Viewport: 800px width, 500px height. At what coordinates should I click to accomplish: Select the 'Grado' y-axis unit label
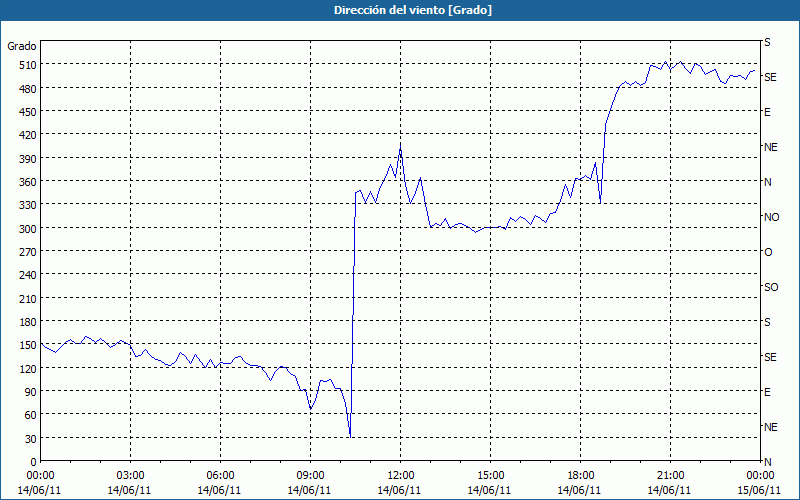point(22,46)
